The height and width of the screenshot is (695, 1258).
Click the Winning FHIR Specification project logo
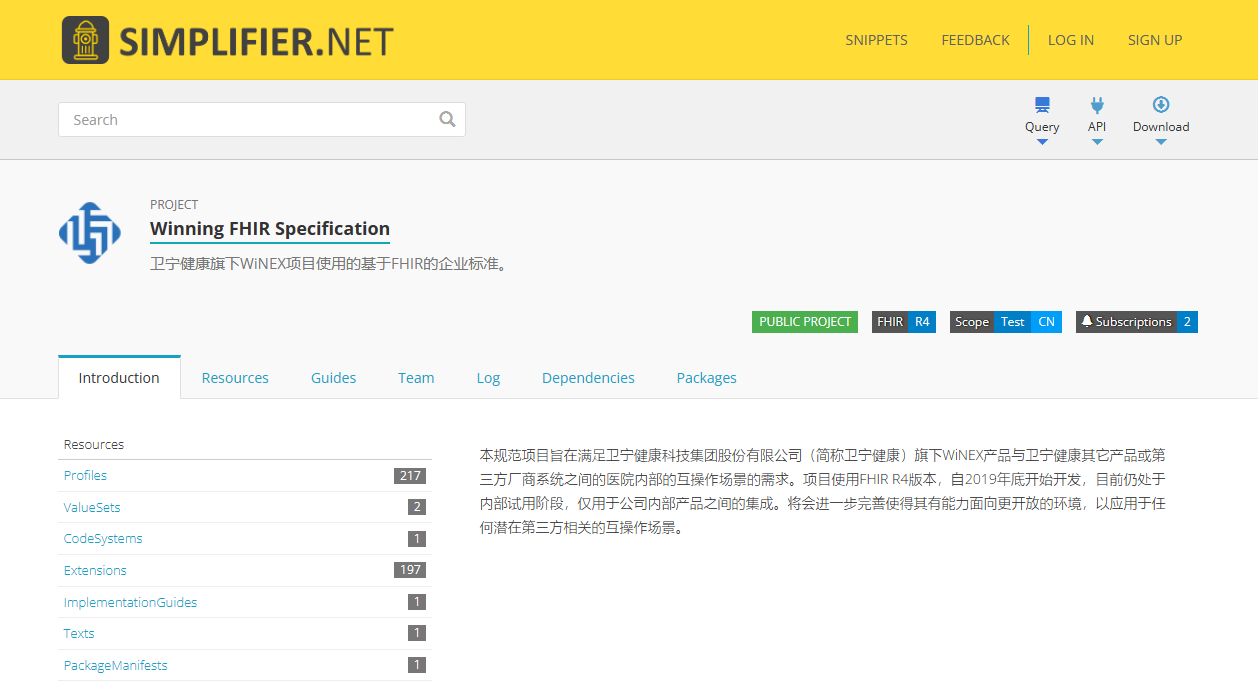[x=90, y=232]
